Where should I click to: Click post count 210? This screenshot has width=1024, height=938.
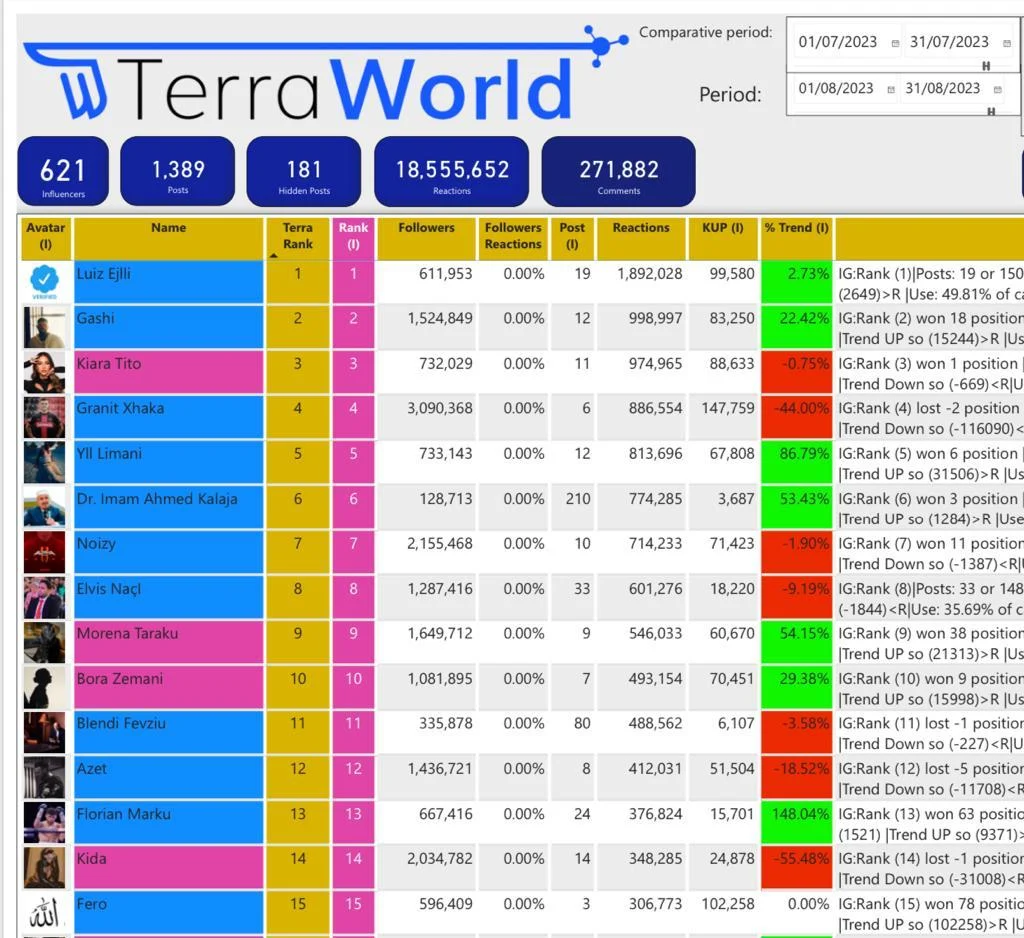point(578,498)
